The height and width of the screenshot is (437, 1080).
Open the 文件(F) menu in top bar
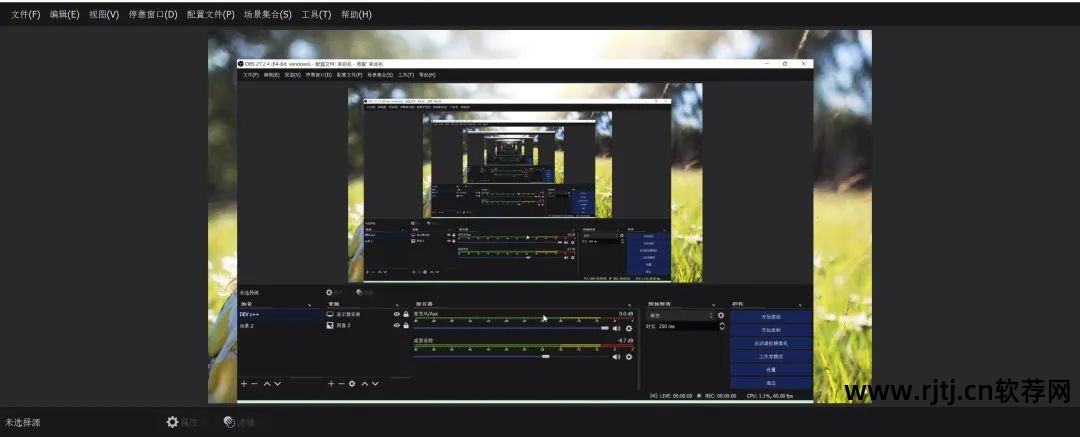coord(25,15)
